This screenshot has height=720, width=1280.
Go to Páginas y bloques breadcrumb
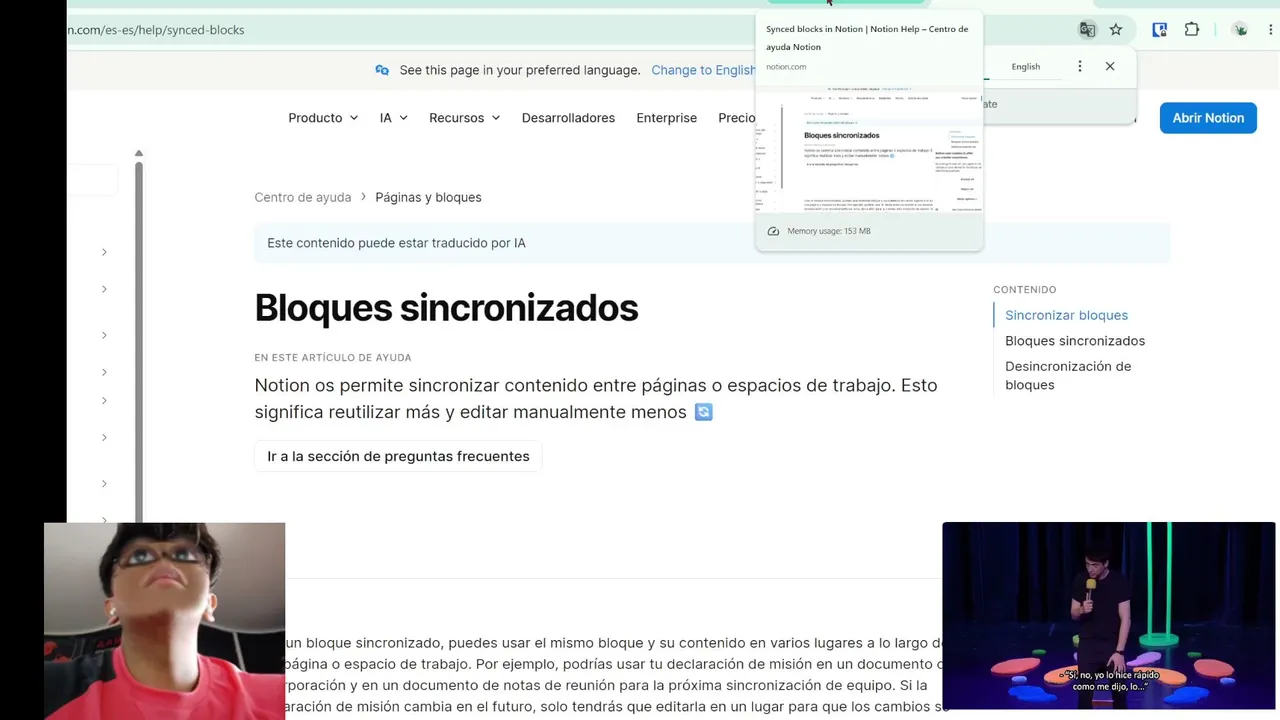click(x=428, y=197)
